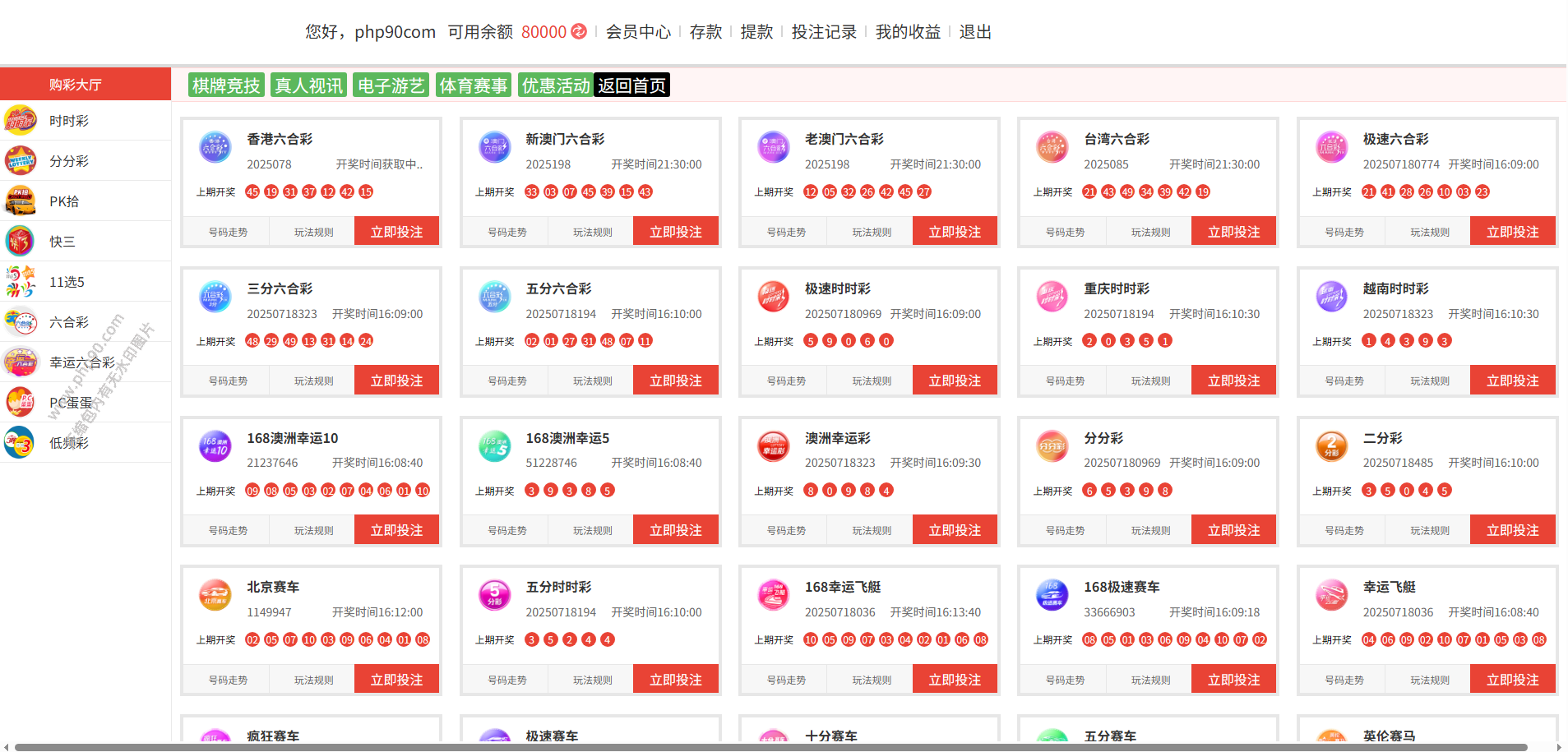
Task: Click the 快三 dice icon in sidebar
Action: [x=21, y=242]
